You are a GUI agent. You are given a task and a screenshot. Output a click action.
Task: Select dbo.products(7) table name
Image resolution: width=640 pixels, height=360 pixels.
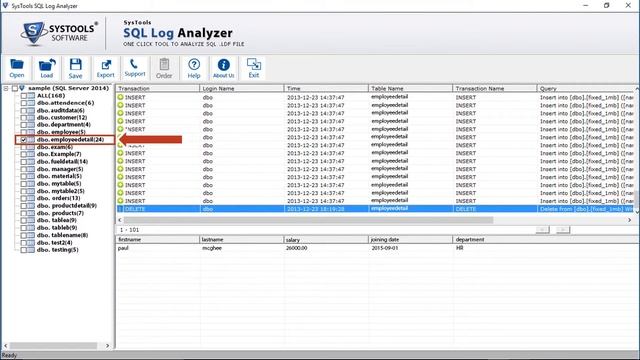point(60,213)
